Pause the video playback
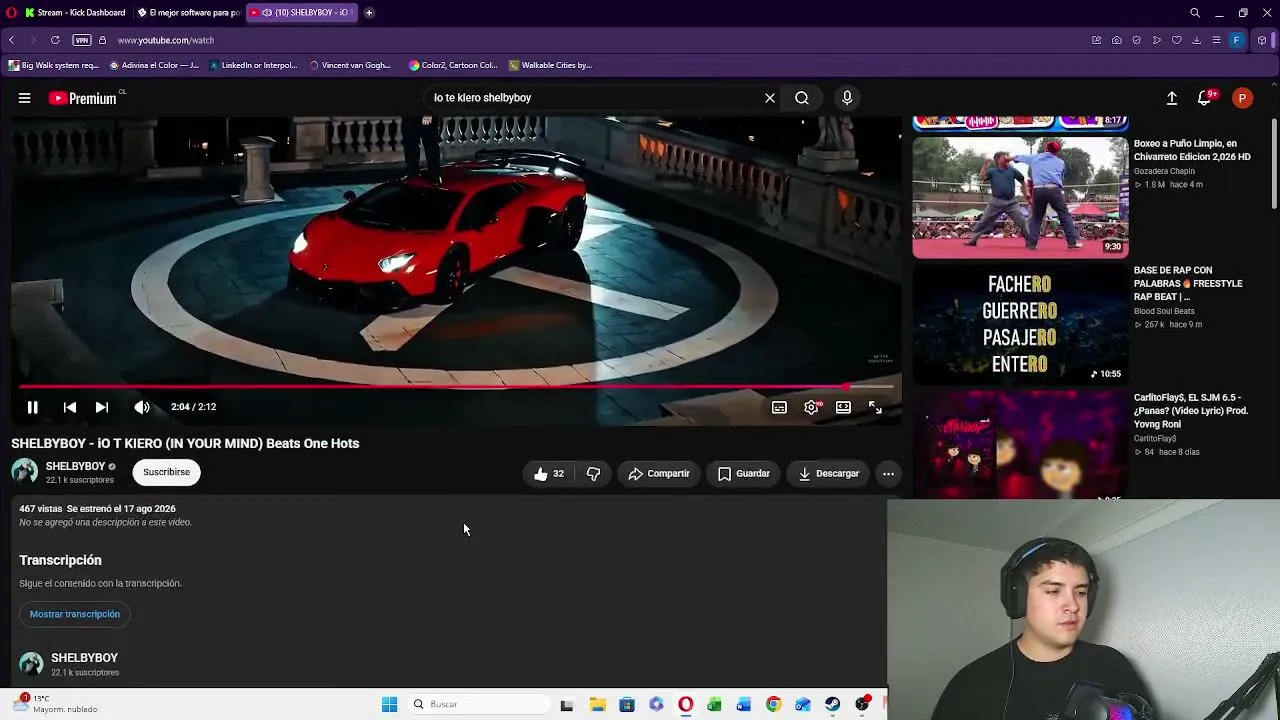Viewport: 1280px width, 720px height. point(32,407)
